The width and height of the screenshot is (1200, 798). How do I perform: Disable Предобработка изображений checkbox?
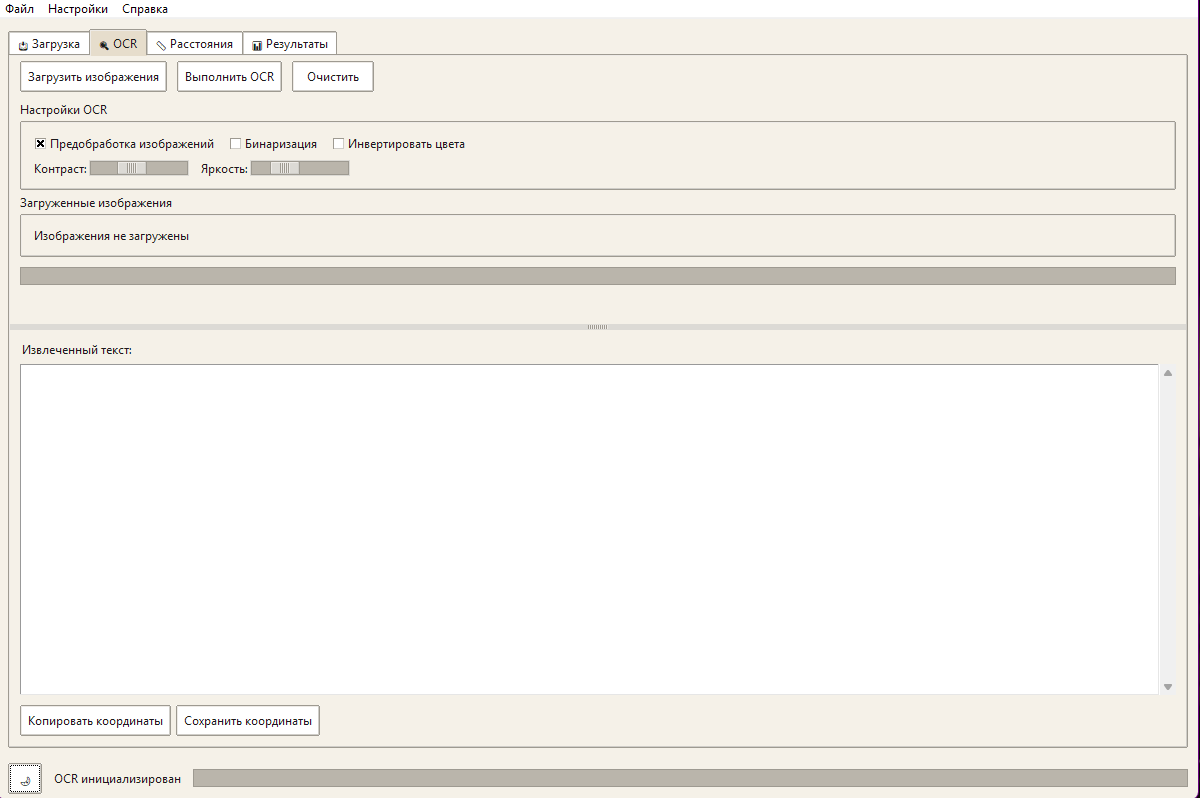click(41, 144)
